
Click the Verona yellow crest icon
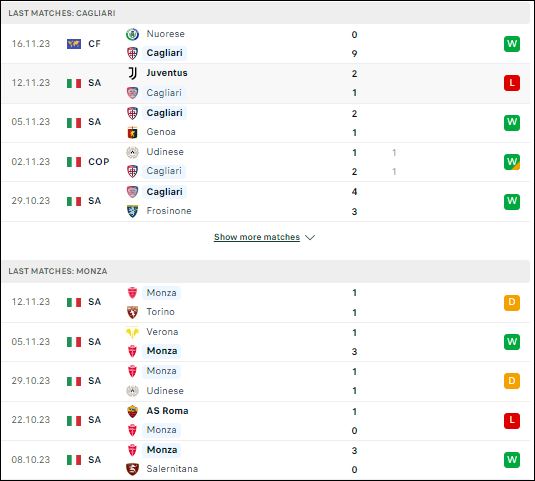coord(132,333)
